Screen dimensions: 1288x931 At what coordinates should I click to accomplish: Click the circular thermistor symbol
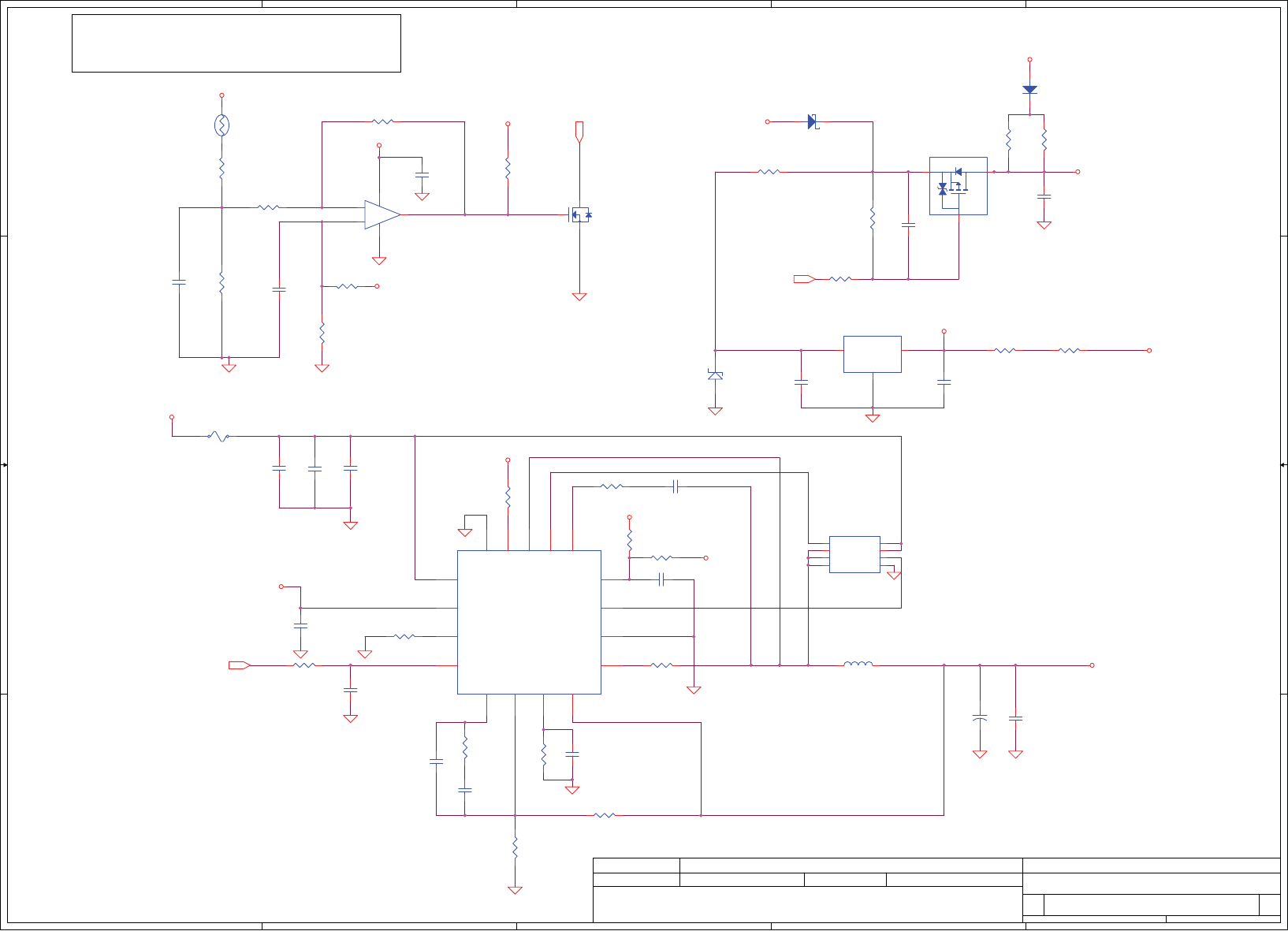click(221, 125)
